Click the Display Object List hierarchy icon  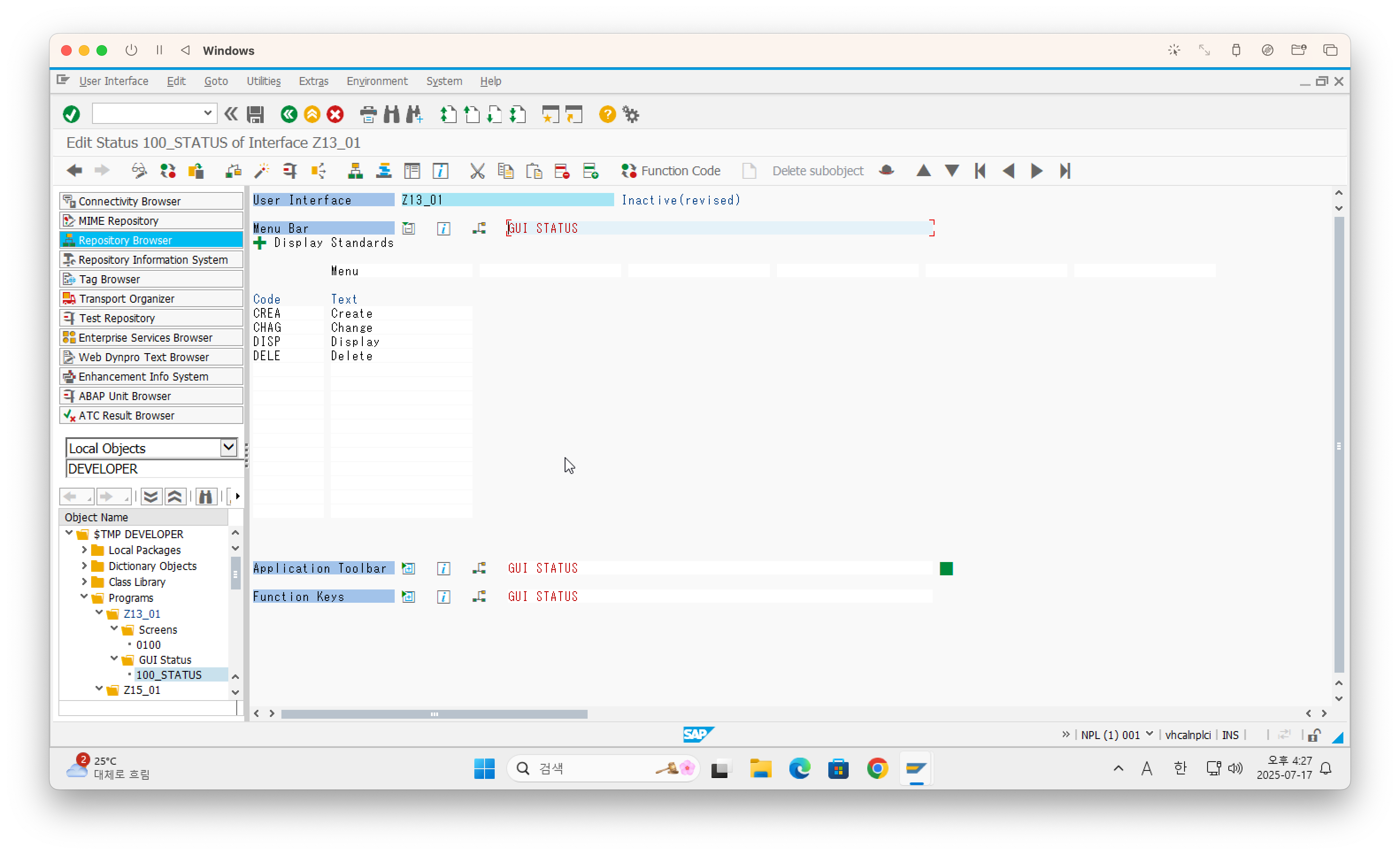pos(355,170)
